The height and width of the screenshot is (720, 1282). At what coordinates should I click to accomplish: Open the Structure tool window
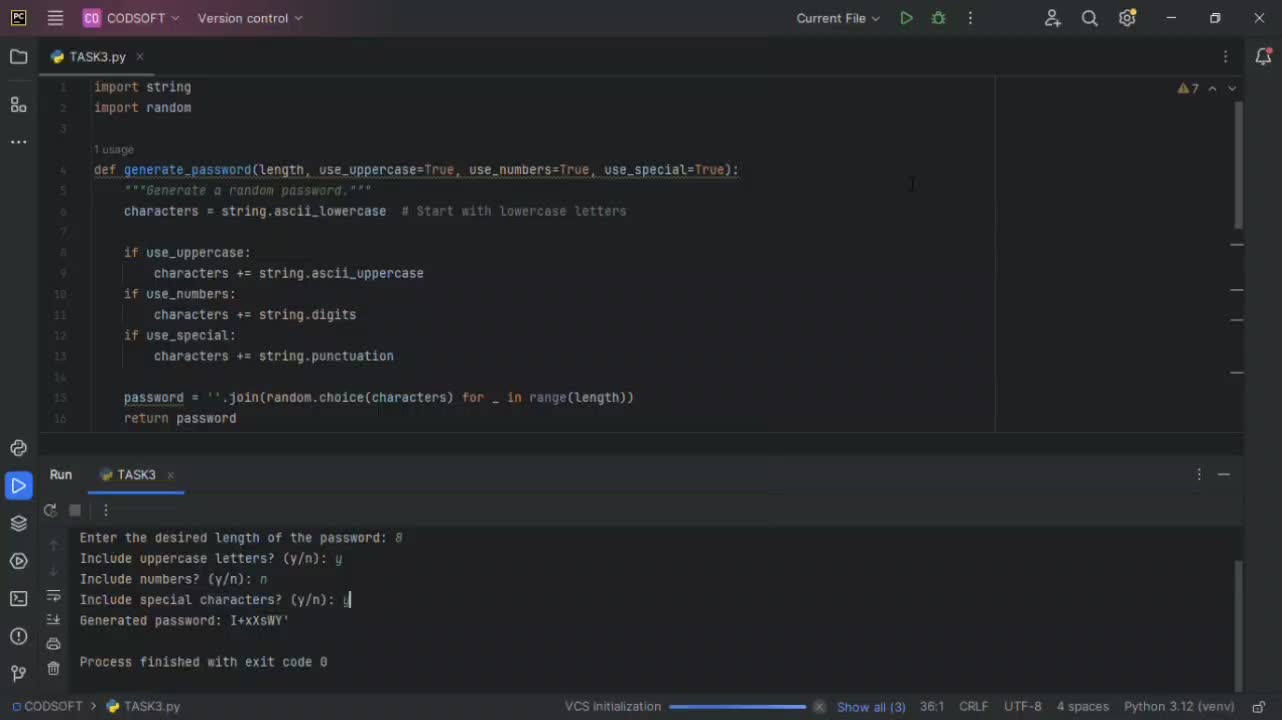point(18,105)
